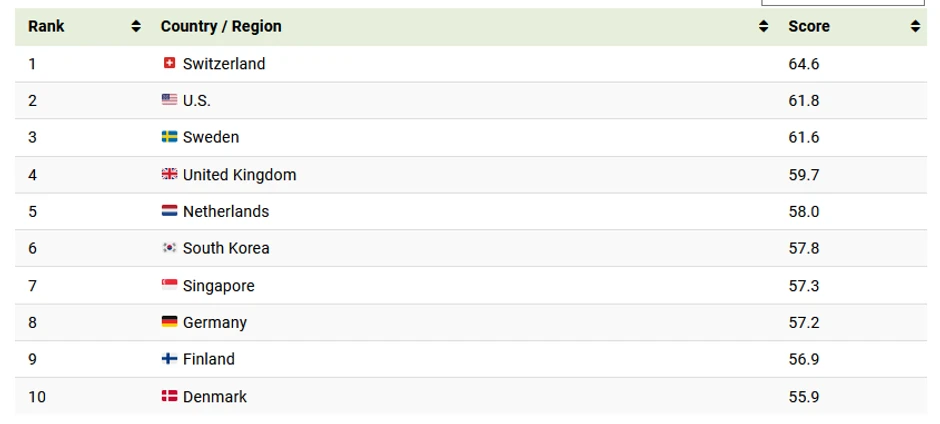Click the rank 10 cell
The width and height of the screenshot is (940, 424).
[x=37, y=396]
